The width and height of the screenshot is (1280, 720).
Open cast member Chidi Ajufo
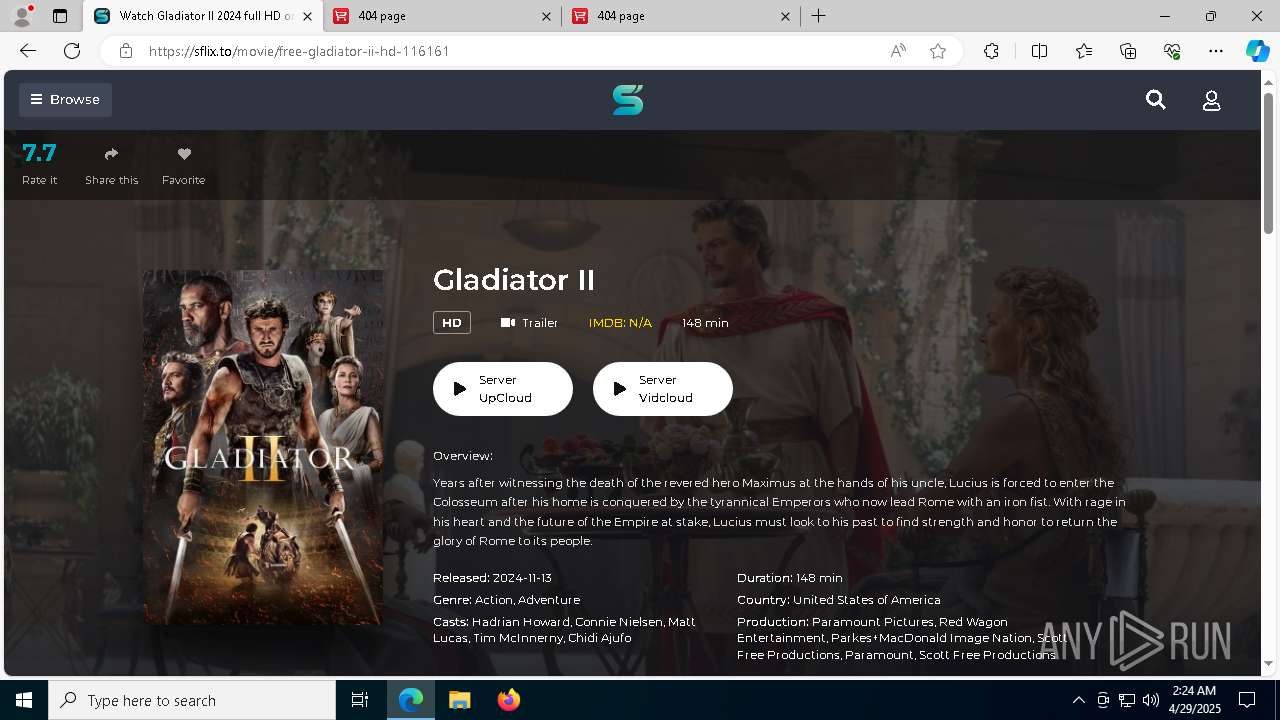point(600,638)
